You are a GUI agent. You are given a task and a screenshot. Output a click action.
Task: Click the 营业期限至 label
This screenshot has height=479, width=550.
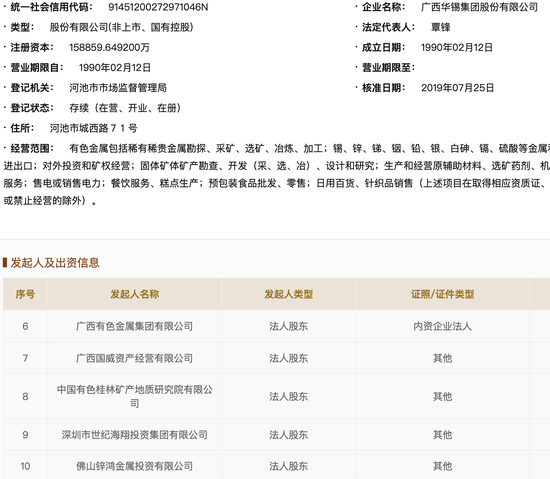tap(388, 68)
